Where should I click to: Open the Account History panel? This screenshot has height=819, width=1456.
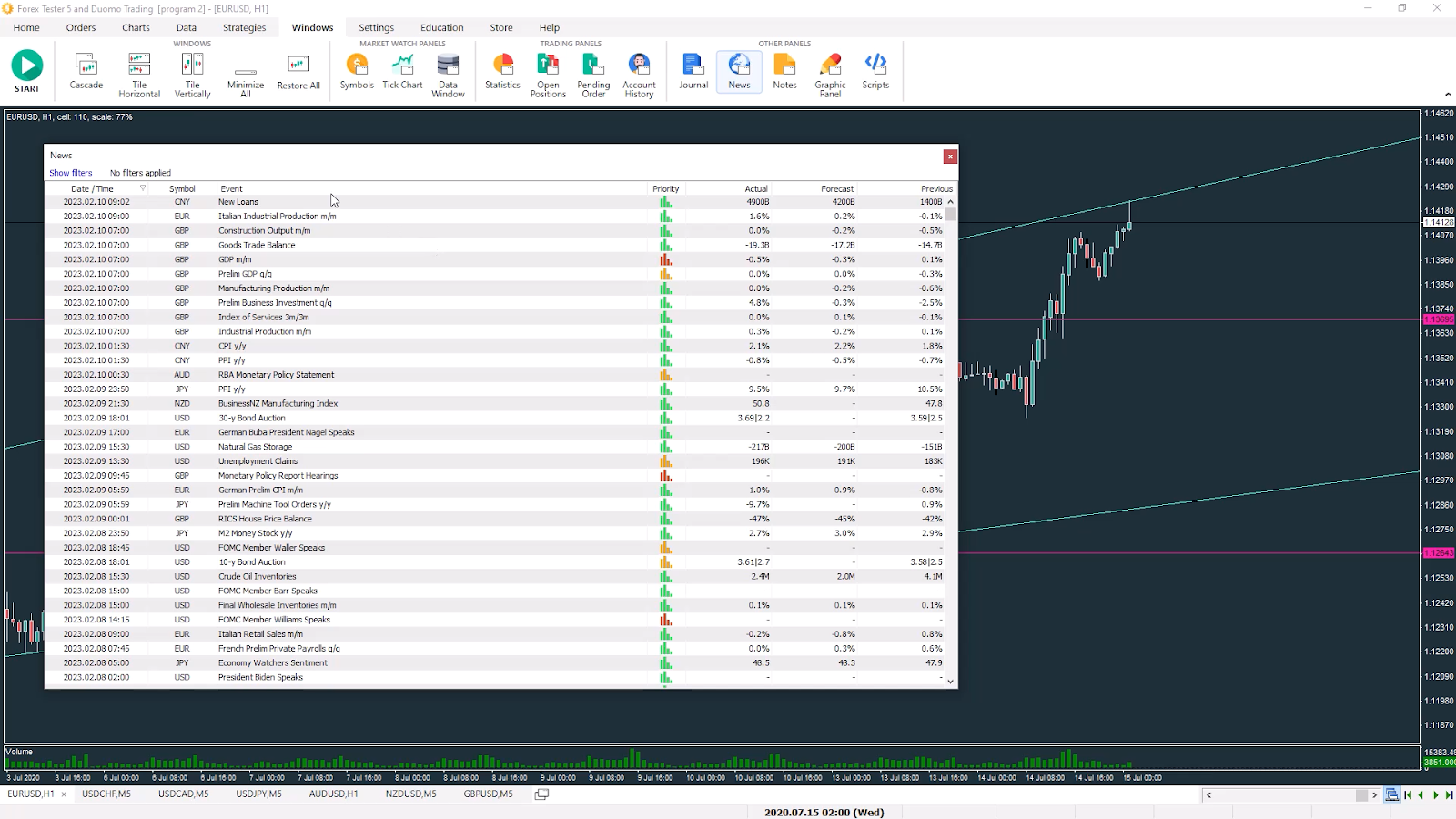click(x=639, y=73)
